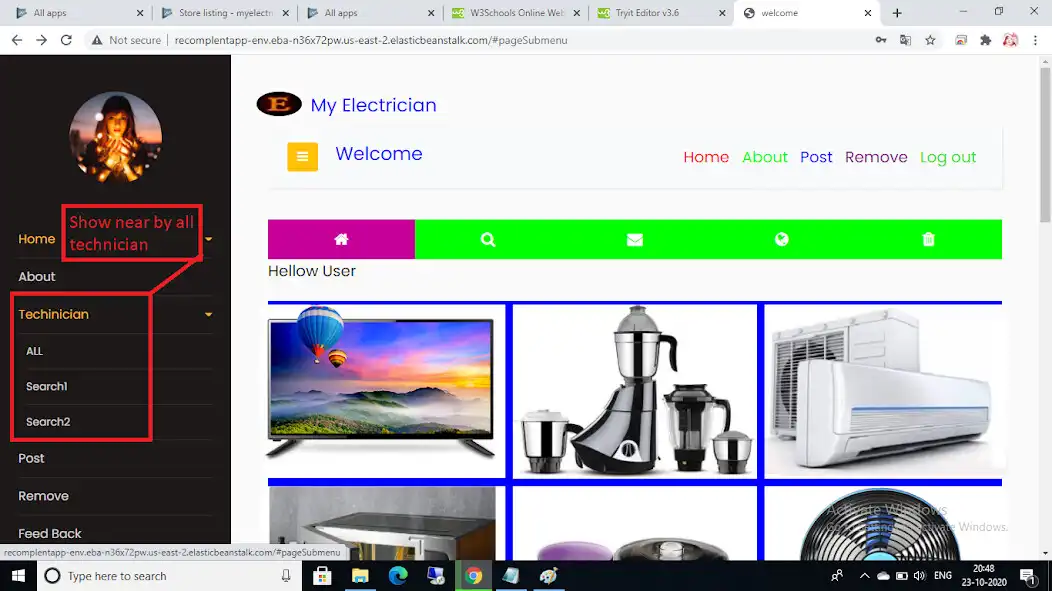Close the welcome browser tab
This screenshot has width=1052, height=591.
pyautogui.click(x=867, y=13)
